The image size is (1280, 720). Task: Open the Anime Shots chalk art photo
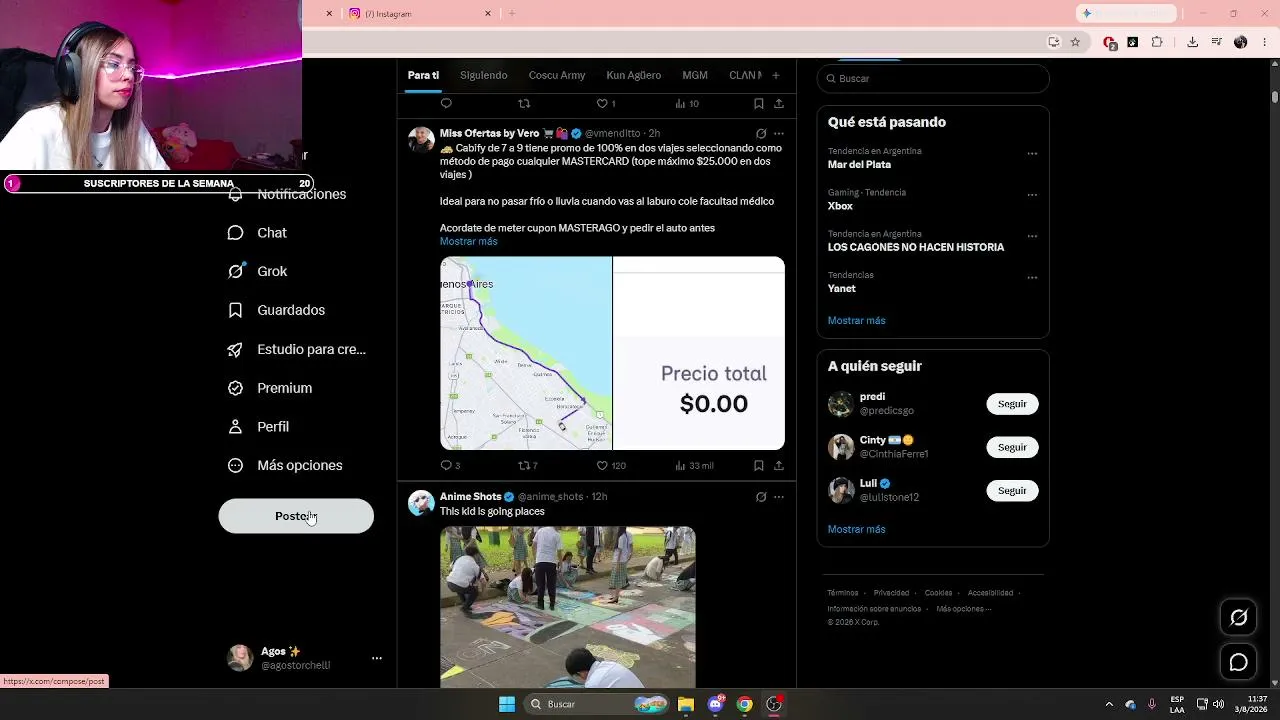point(567,607)
